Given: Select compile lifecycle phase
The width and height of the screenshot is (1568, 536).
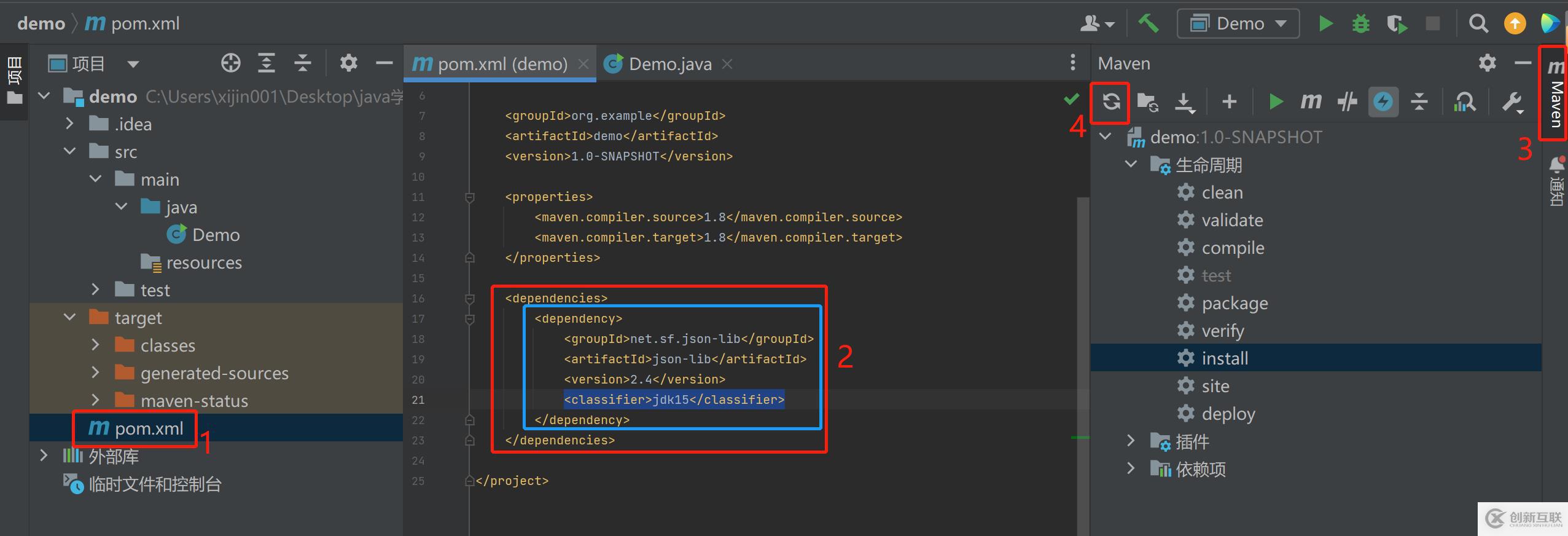Looking at the screenshot, I should [1220, 248].
